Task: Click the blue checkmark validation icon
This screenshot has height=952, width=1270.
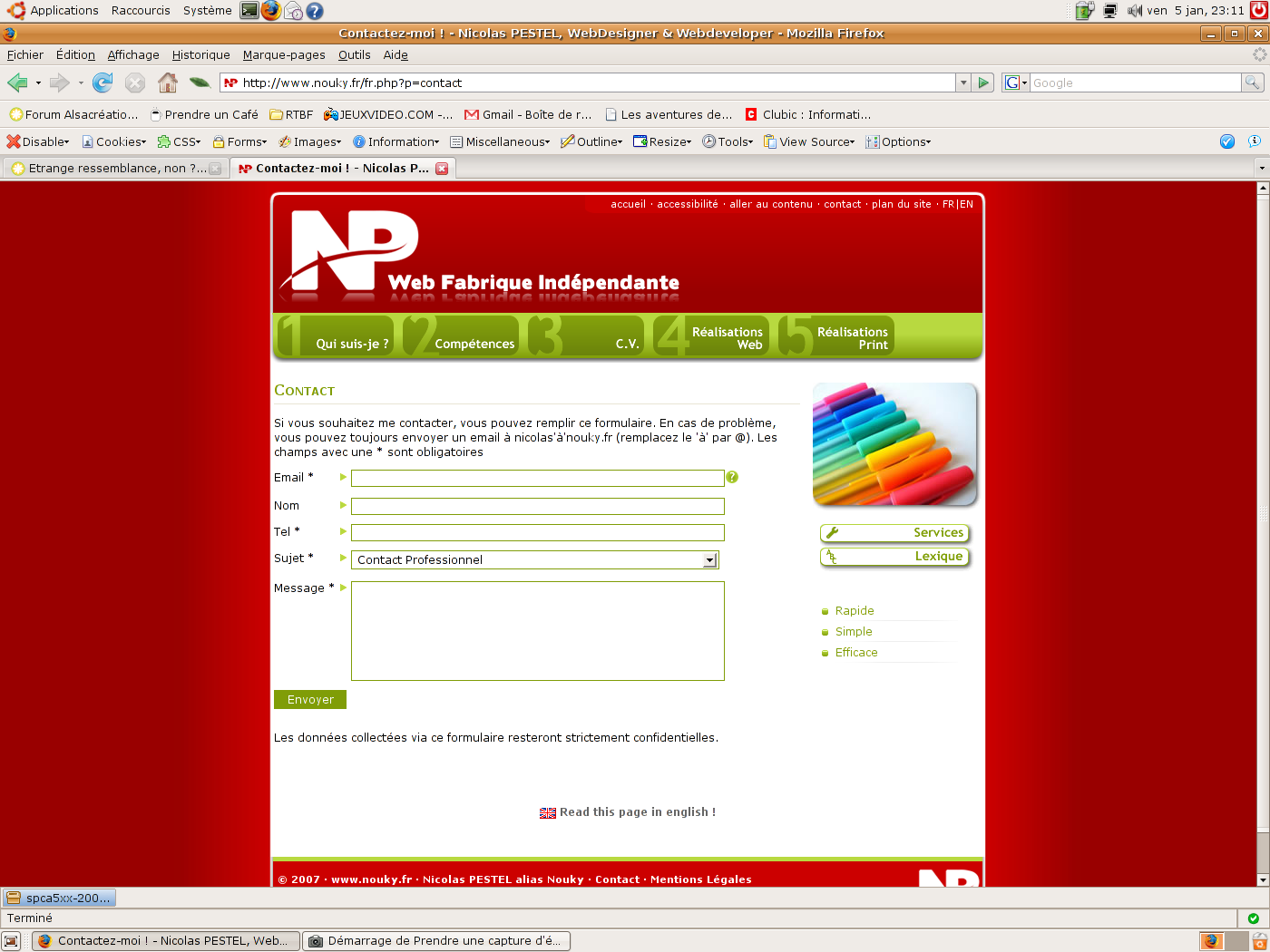Action: click(x=1227, y=141)
